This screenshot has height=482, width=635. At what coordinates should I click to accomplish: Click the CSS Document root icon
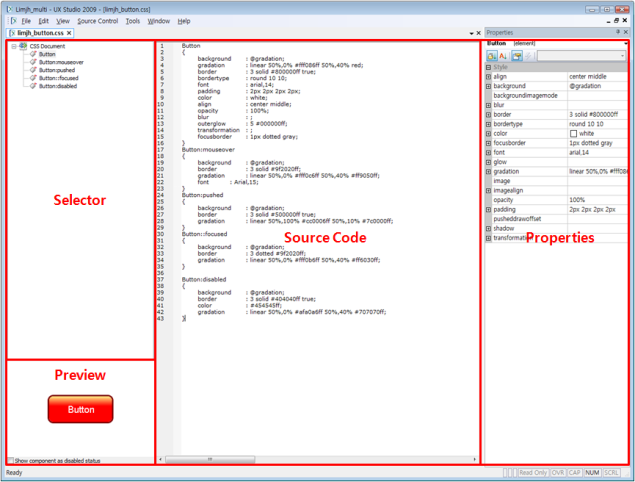point(22,46)
